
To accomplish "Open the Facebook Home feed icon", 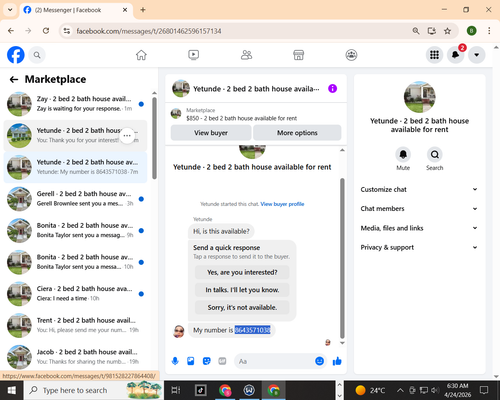I will click(x=141, y=55).
